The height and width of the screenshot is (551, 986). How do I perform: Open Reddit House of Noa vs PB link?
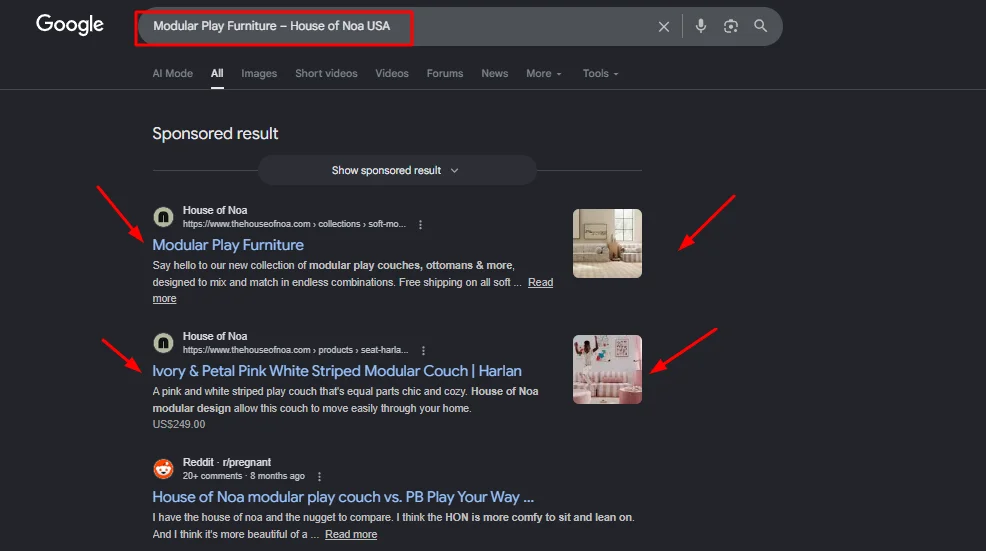pyautogui.click(x=343, y=497)
